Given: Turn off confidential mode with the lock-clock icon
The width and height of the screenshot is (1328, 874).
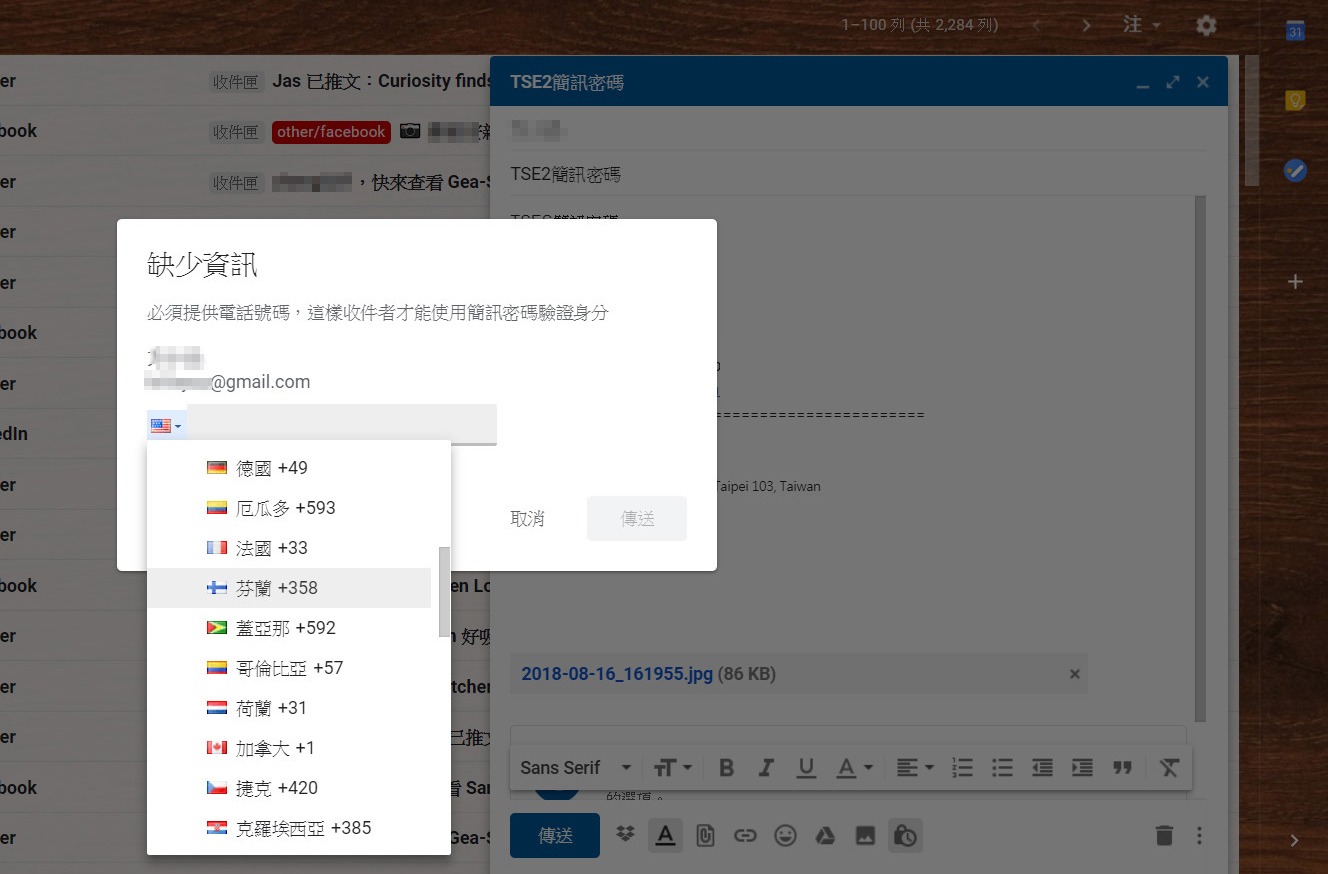Looking at the screenshot, I should coord(905,835).
